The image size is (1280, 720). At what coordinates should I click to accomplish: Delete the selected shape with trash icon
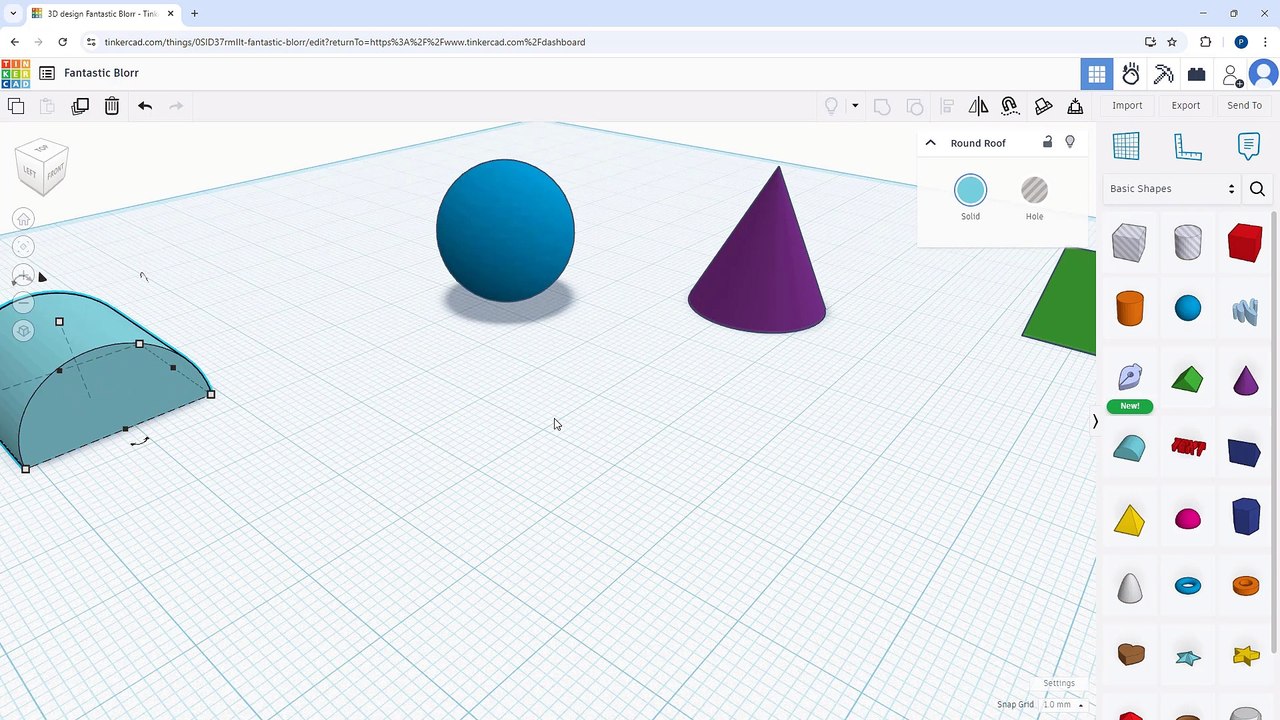[x=112, y=106]
